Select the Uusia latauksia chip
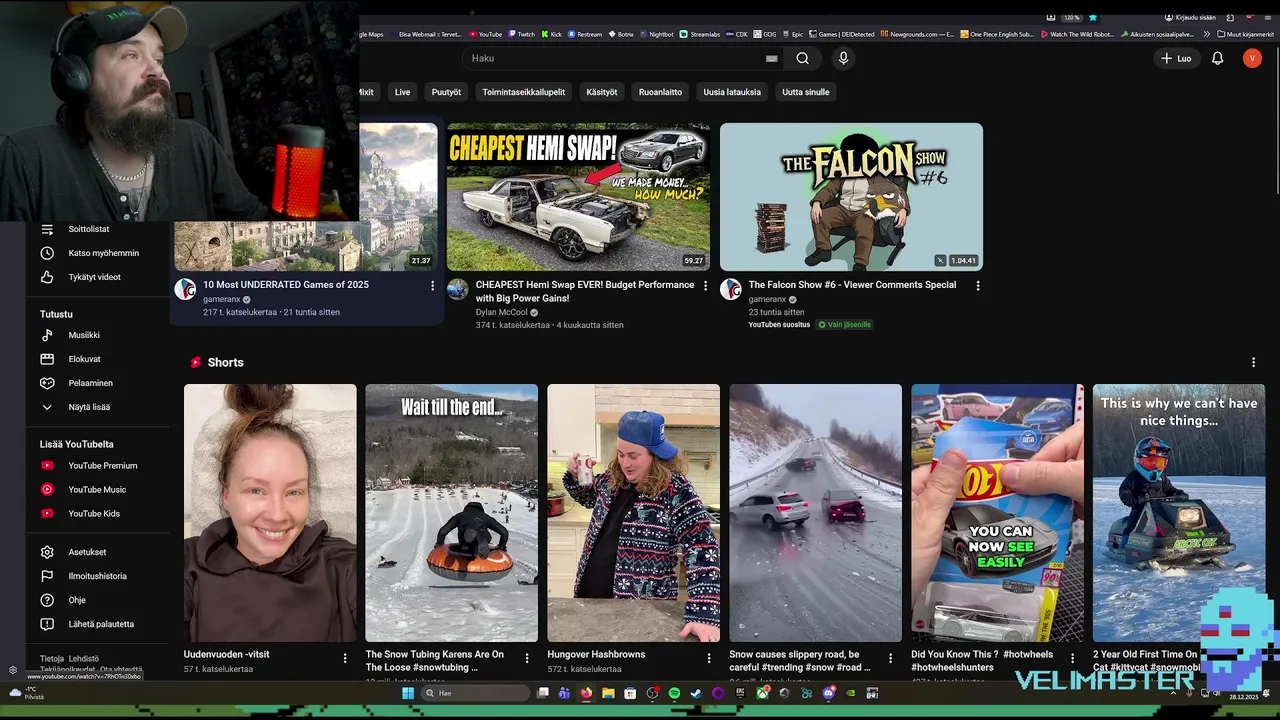This screenshot has width=1280, height=720. click(732, 92)
